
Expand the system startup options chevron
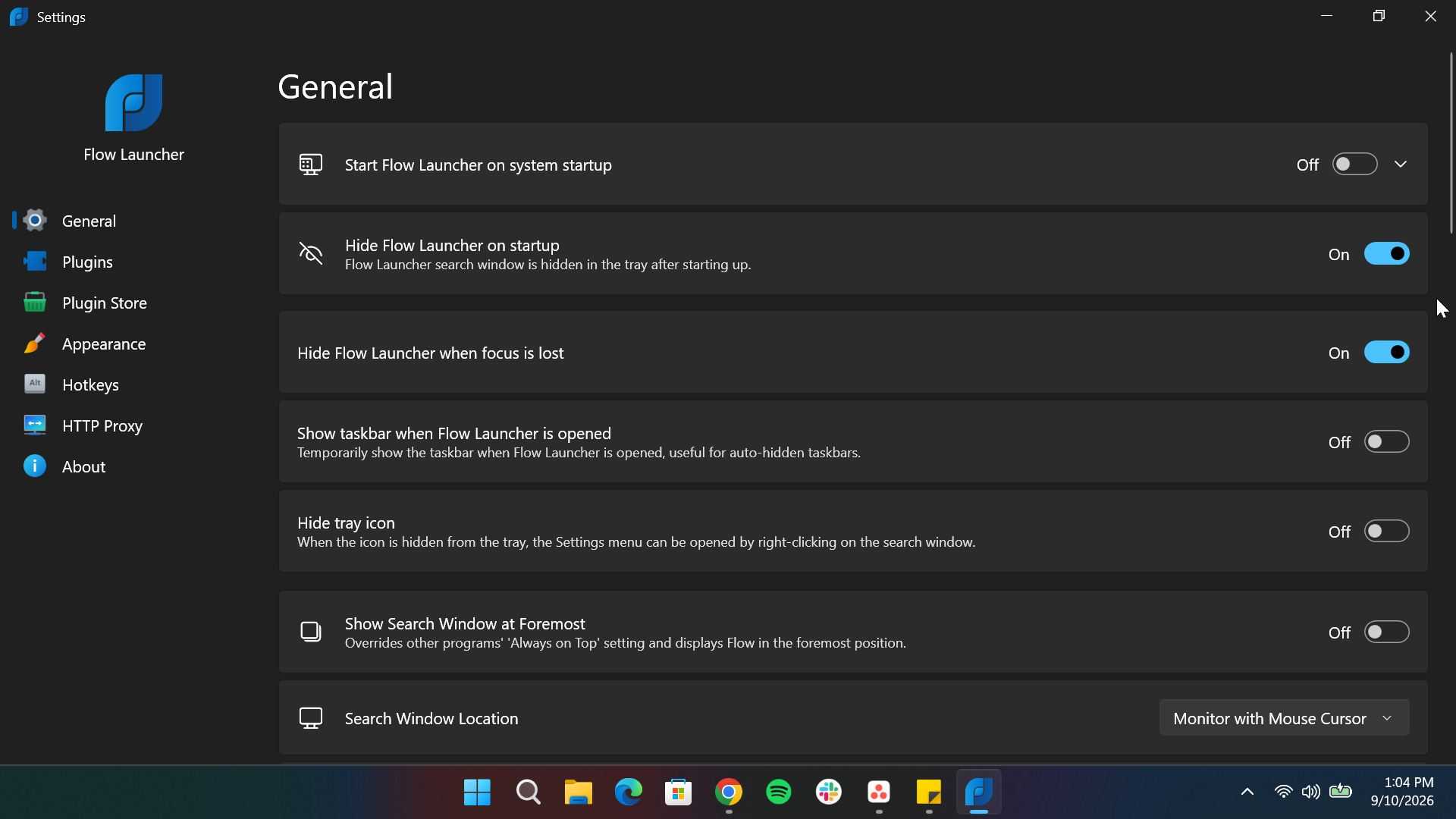1401,165
